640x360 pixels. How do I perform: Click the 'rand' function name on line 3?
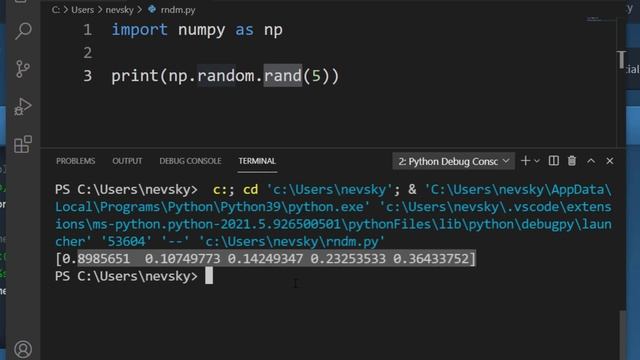[x=282, y=76]
